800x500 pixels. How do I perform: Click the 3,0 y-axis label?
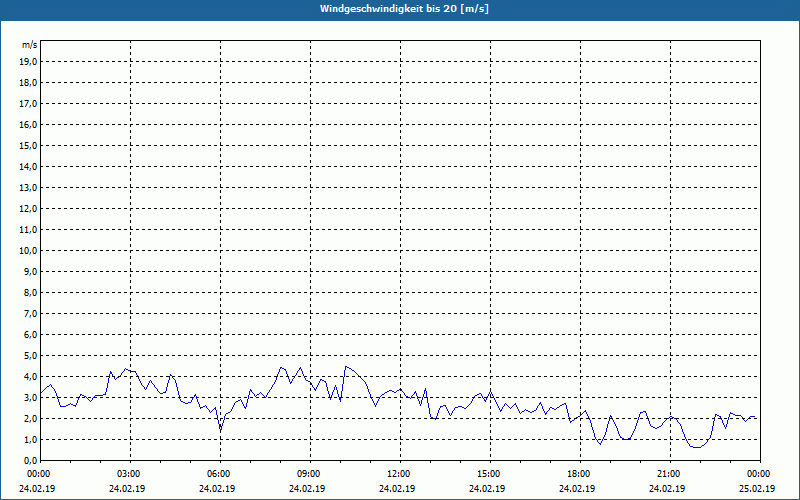click(x=30, y=397)
